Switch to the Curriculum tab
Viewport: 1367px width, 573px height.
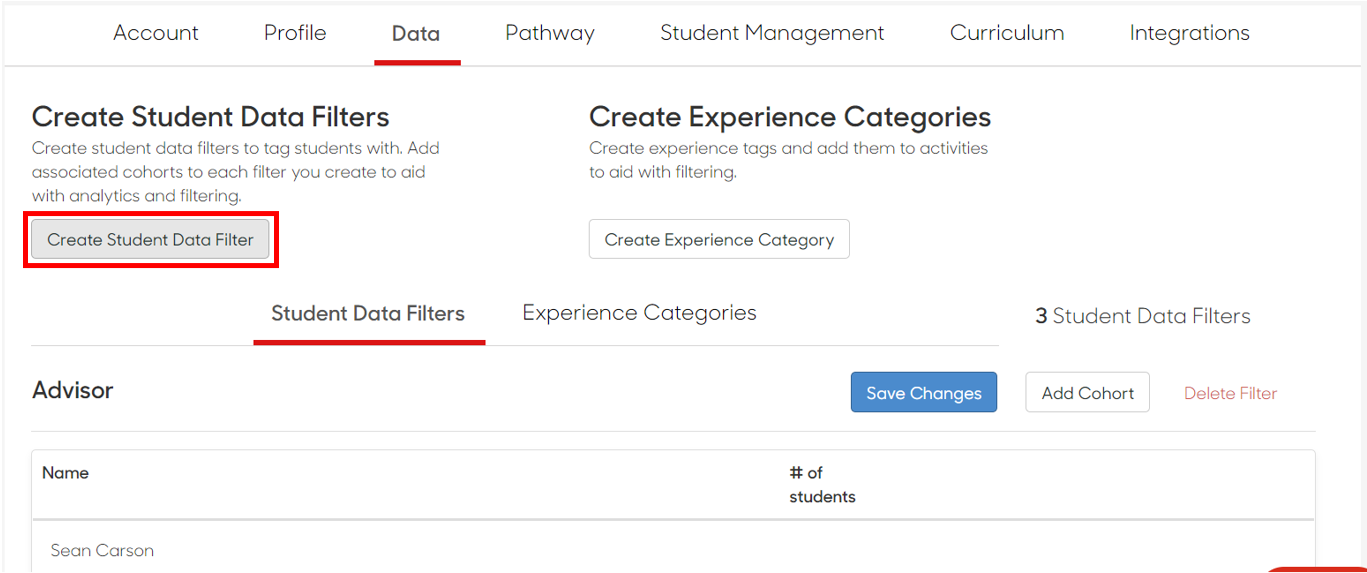(x=1007, y=33)
